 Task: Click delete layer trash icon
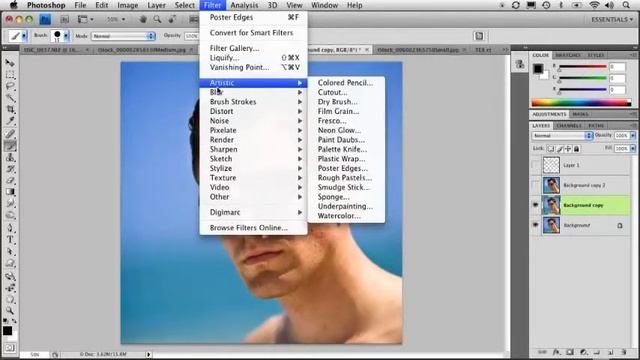click(x=623, y=352)
